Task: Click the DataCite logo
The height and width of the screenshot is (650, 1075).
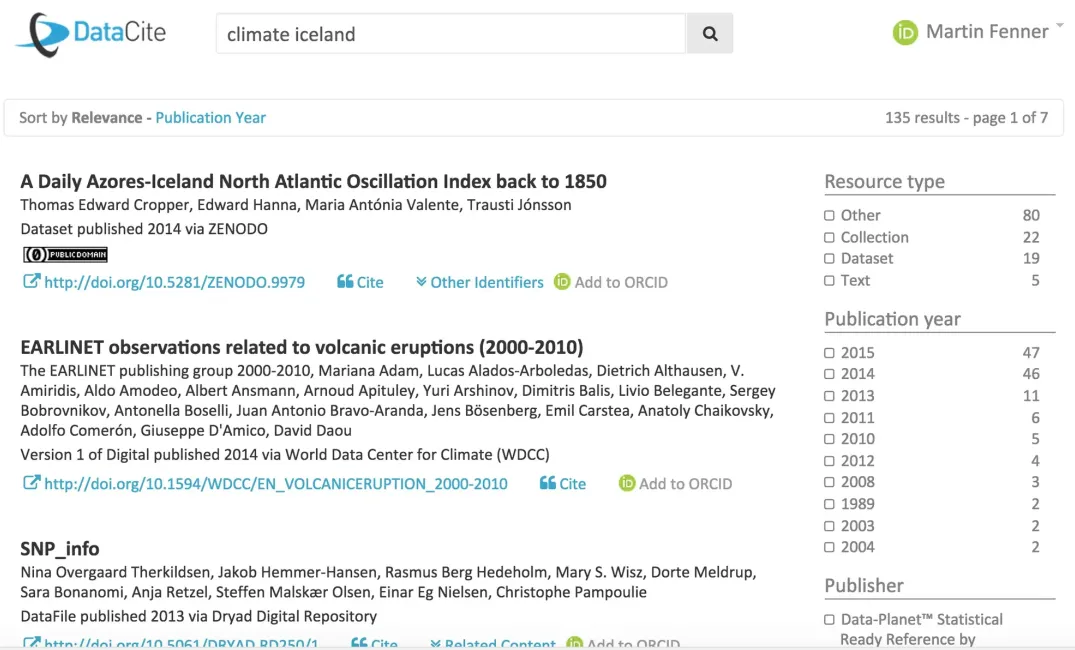Action: pyautogui.click(x=90, y=33)
